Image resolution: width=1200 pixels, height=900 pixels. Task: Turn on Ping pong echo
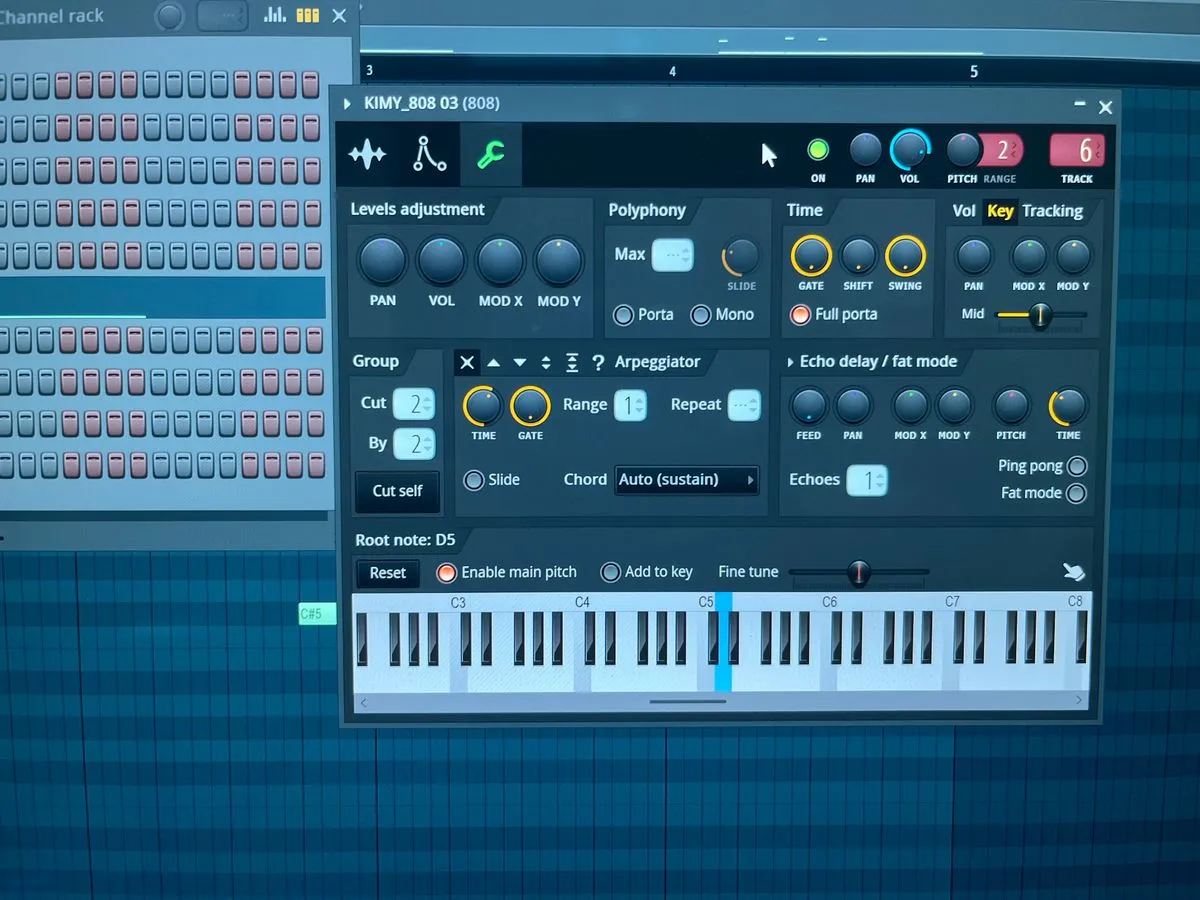point(1077,466)
